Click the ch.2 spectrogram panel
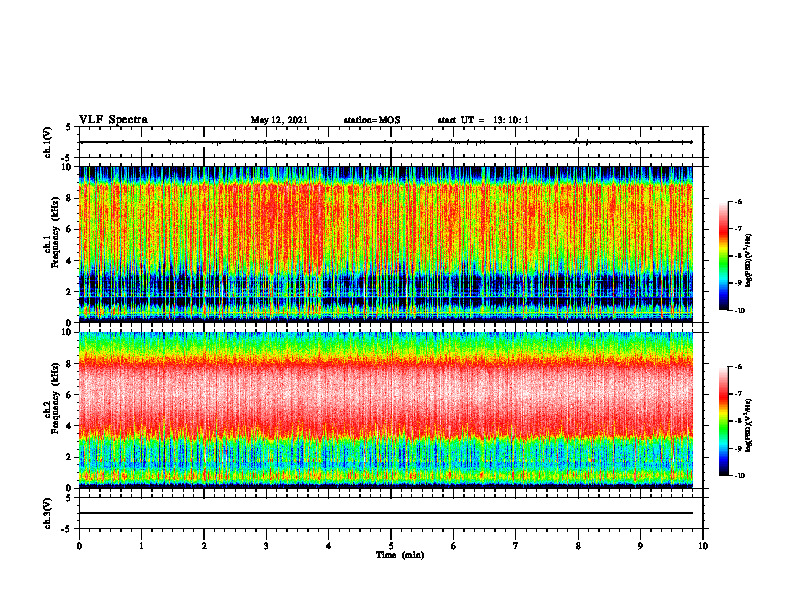792x612 pixels. click(386, 410)
